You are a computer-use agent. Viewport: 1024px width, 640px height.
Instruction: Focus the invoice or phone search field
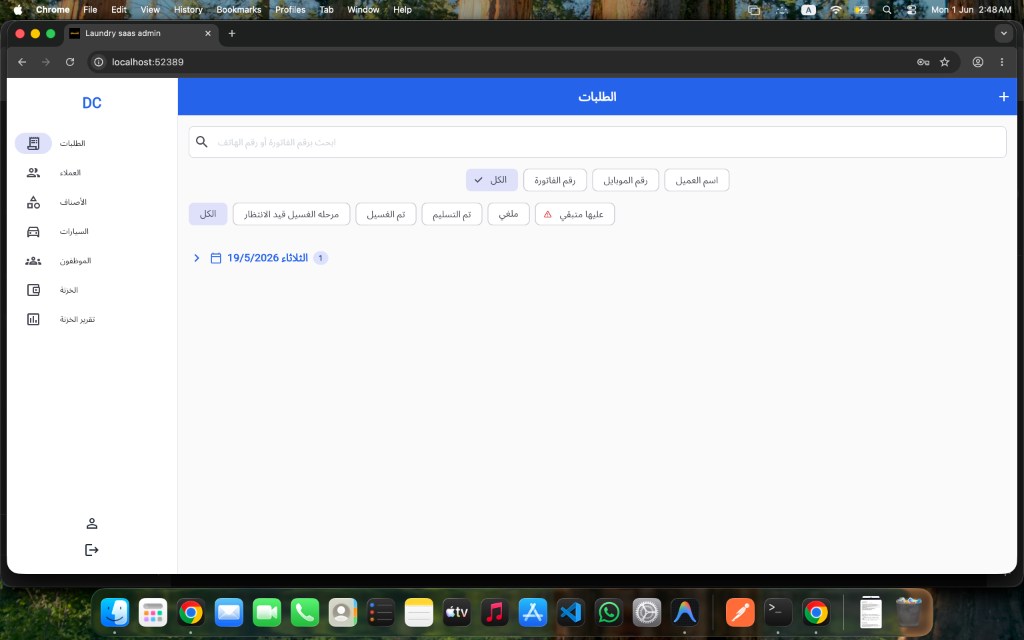pos(598,142)
